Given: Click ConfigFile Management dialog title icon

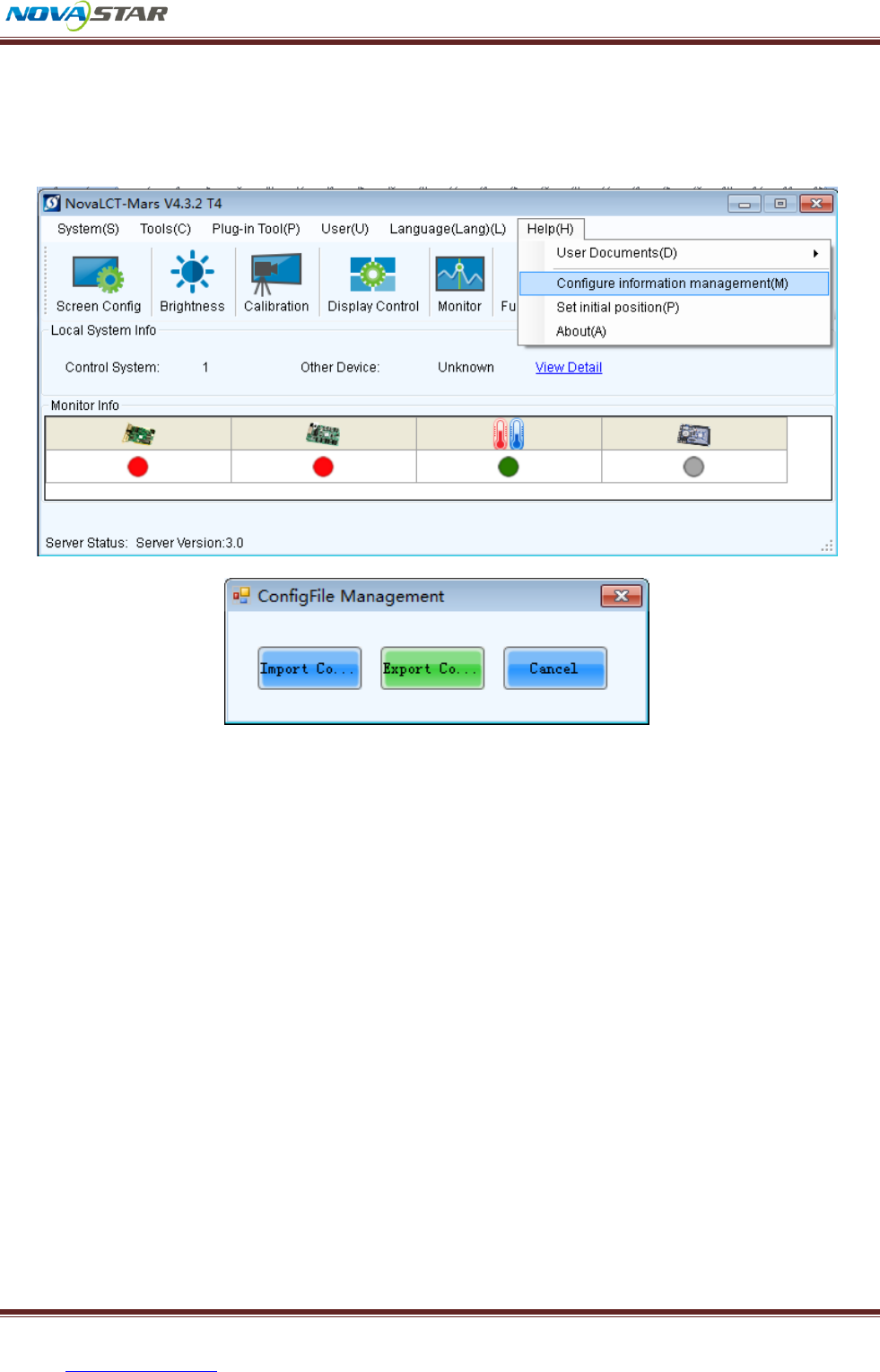Looking at the screenshot, I should point(241,595).
